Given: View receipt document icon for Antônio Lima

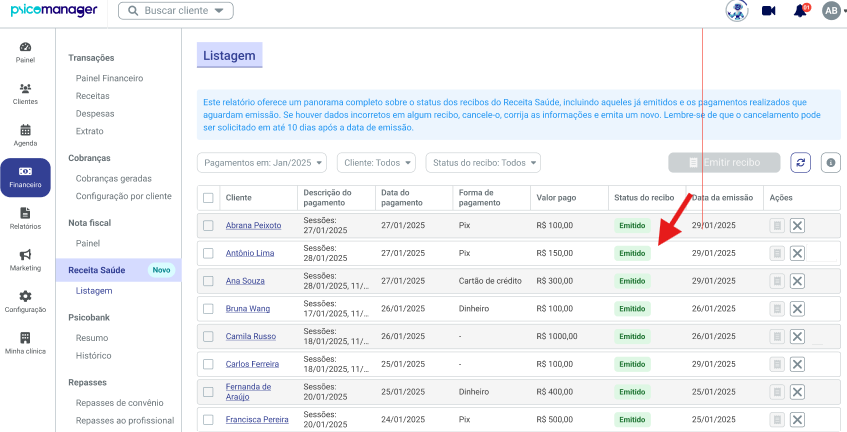Looking at the screenshot, I should click(x=777, y=253).
